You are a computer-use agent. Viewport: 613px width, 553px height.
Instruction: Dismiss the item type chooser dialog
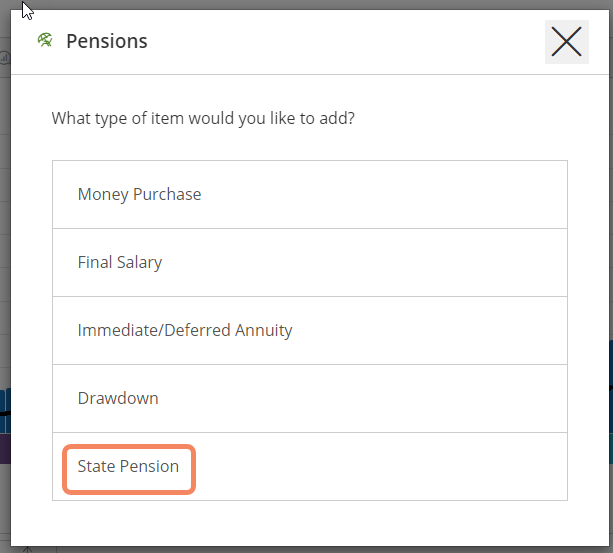coord(566,42)
